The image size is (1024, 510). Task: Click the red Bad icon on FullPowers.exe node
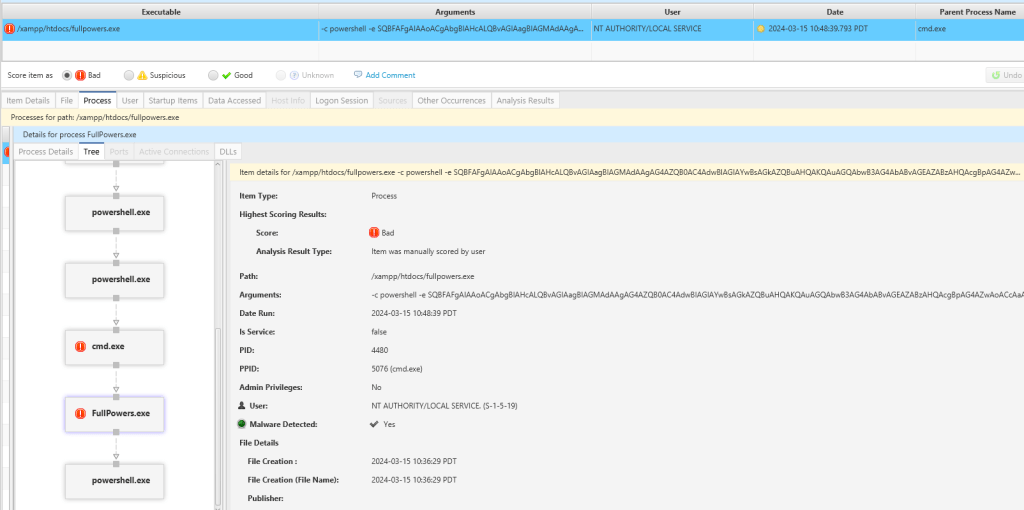81,413
